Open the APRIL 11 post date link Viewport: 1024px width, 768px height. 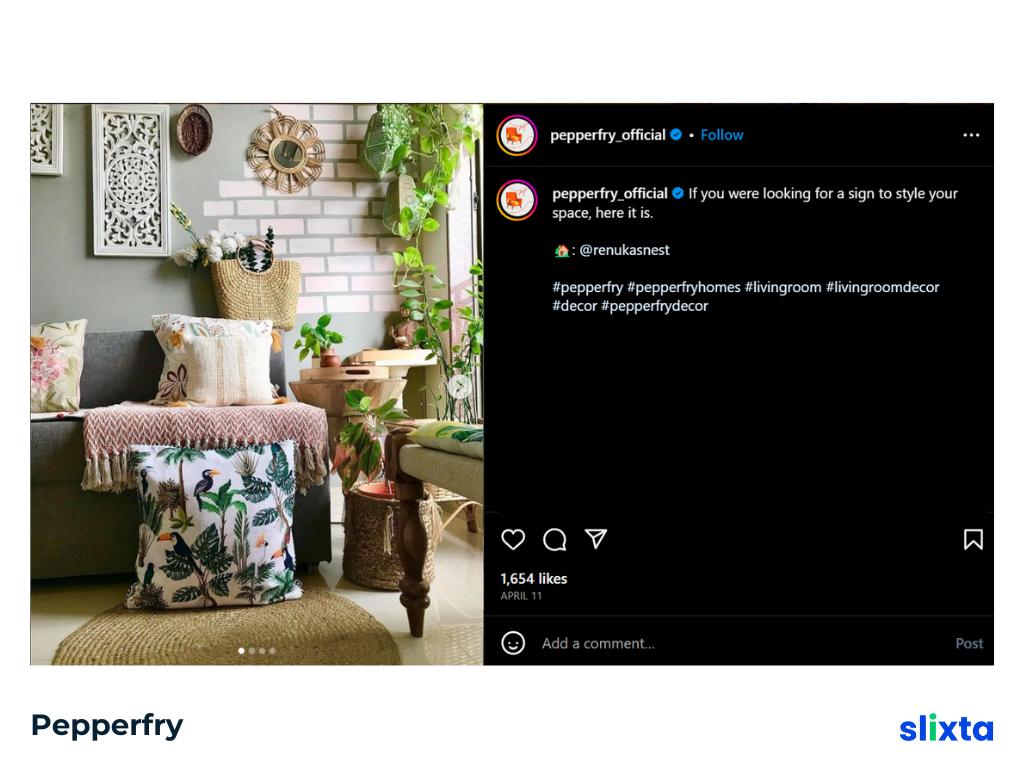click(x=521, y=596)
